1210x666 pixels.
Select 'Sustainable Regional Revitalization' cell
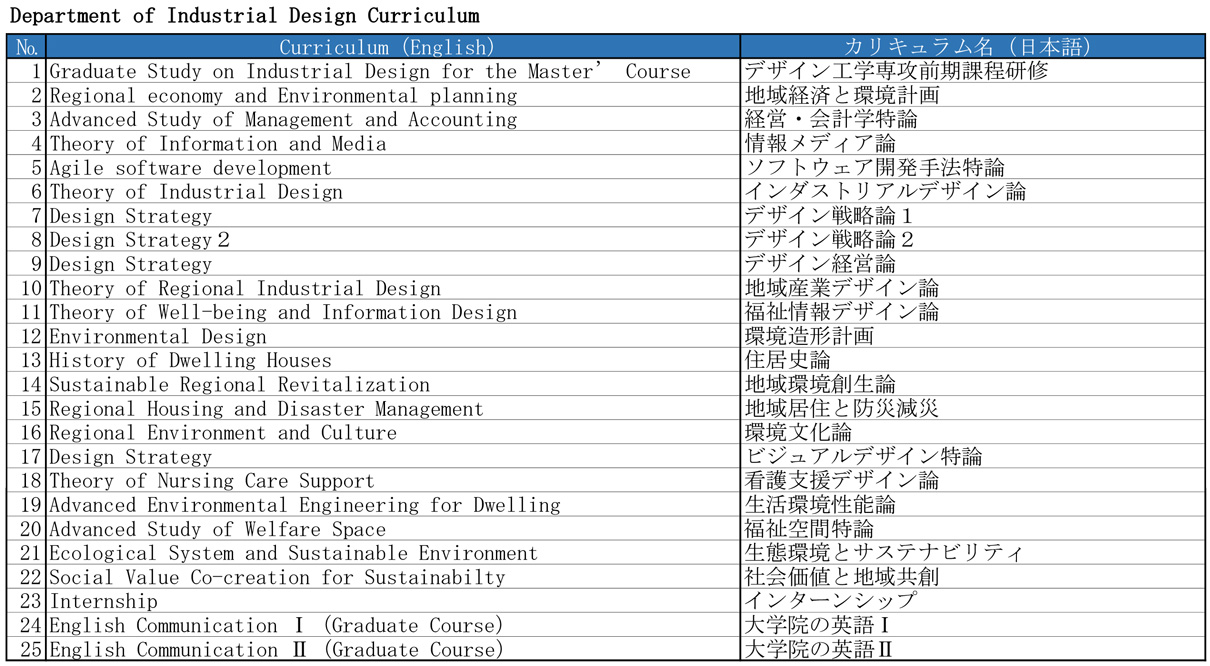coord(393,384)
